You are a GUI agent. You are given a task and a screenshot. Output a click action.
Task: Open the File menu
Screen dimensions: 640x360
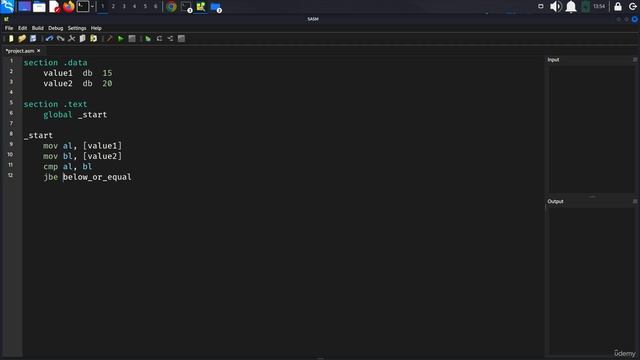tap(9, 28)
